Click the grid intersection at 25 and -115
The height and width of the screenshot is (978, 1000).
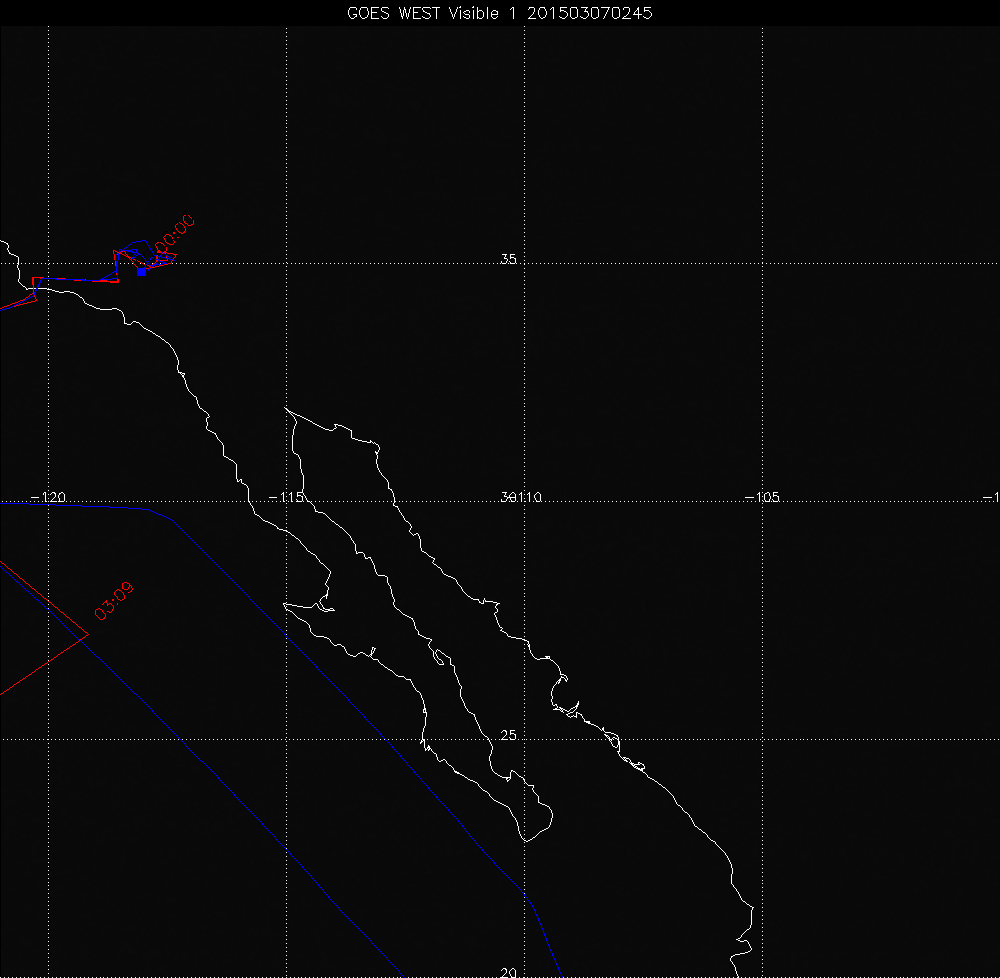click(287, 739)
